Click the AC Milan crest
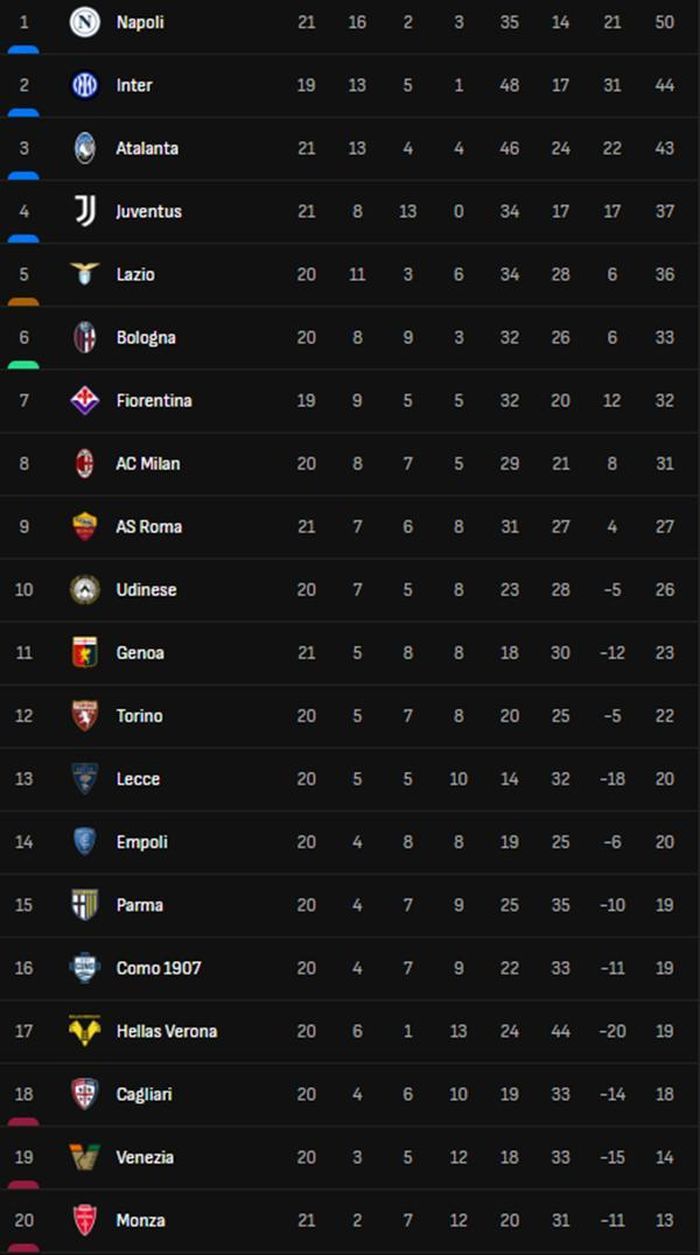 coord(85,463)
